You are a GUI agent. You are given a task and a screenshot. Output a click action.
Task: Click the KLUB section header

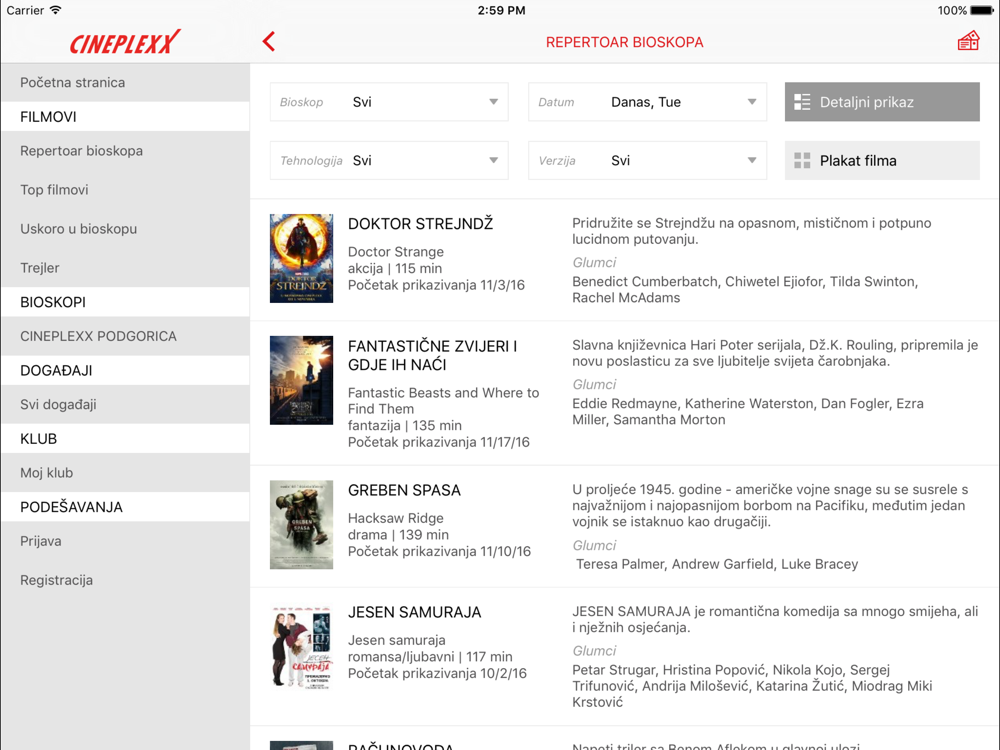(125, 439)
